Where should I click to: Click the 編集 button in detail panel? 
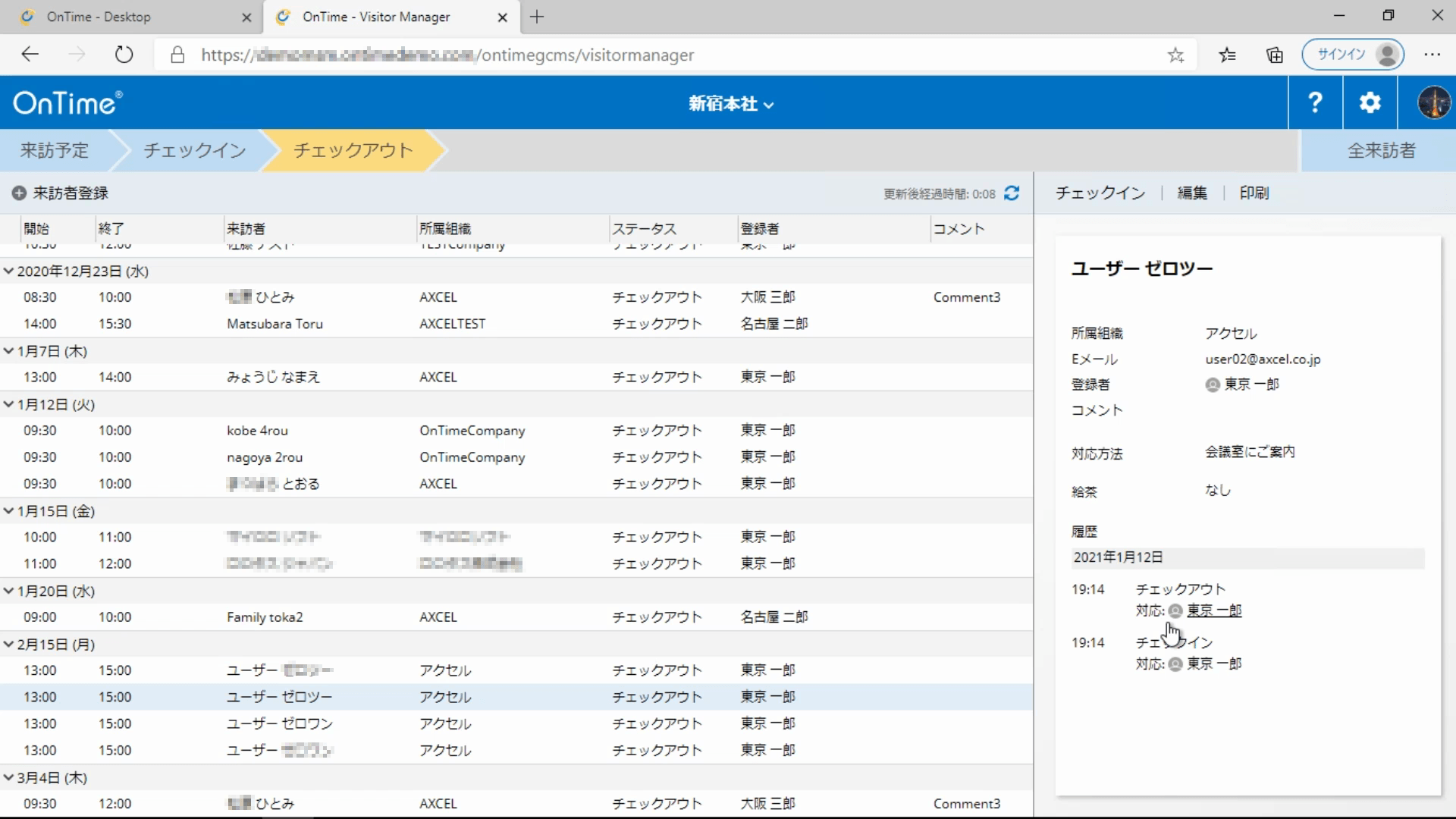coord(1191,193)
